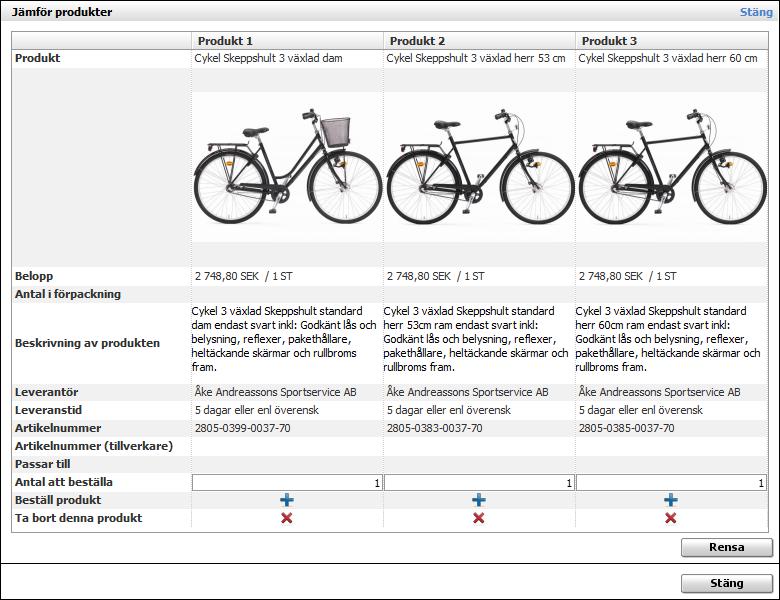This screenshot has height=600, width=780.
Task: Remove Produkt 3 with red X icon
Action: 671,518
